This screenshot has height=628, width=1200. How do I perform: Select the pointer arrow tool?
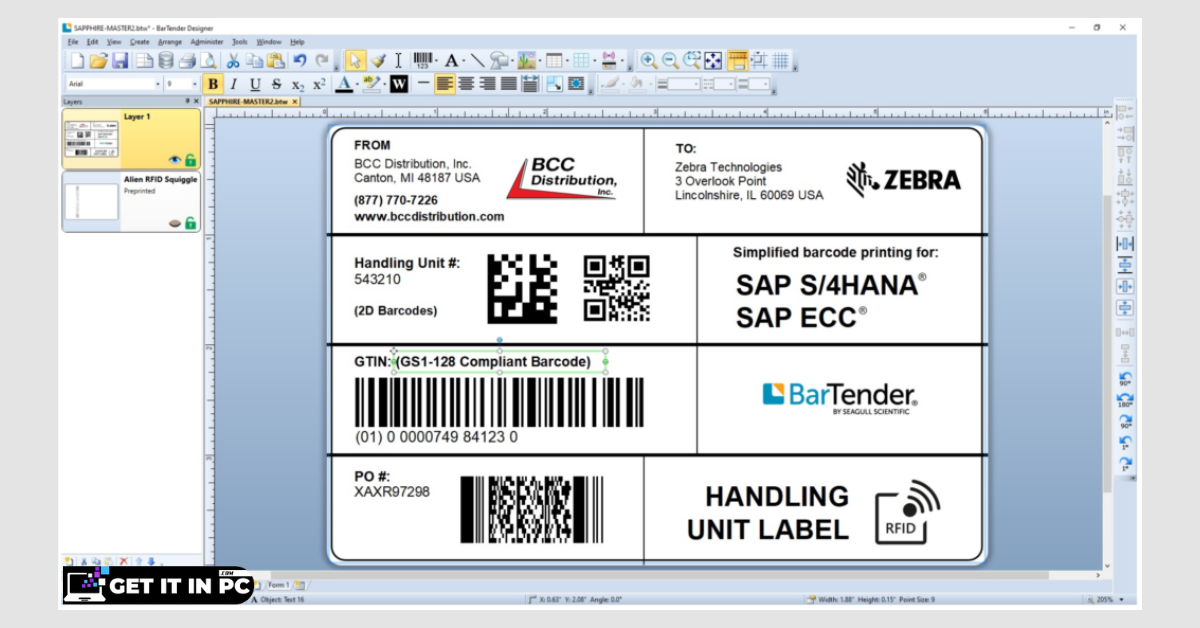click(355, 61)
